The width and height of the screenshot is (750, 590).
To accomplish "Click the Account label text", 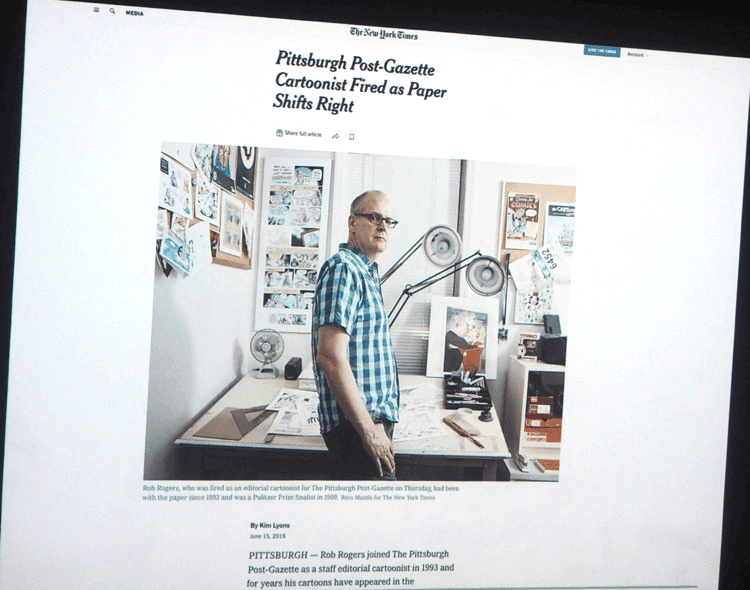I will [x=635, y=54].
